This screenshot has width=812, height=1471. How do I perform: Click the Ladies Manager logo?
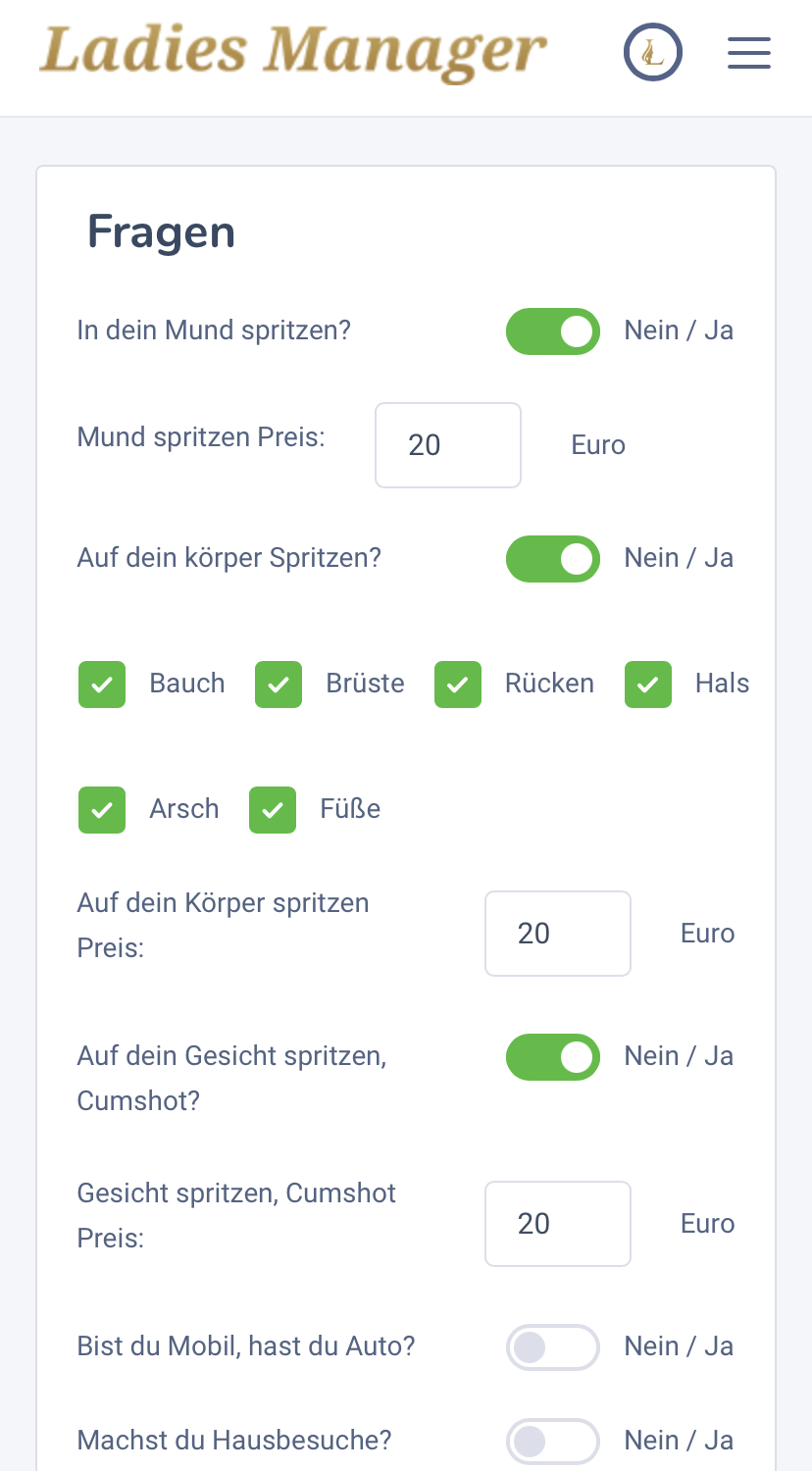pyautogui.click(x=292, y=51)
